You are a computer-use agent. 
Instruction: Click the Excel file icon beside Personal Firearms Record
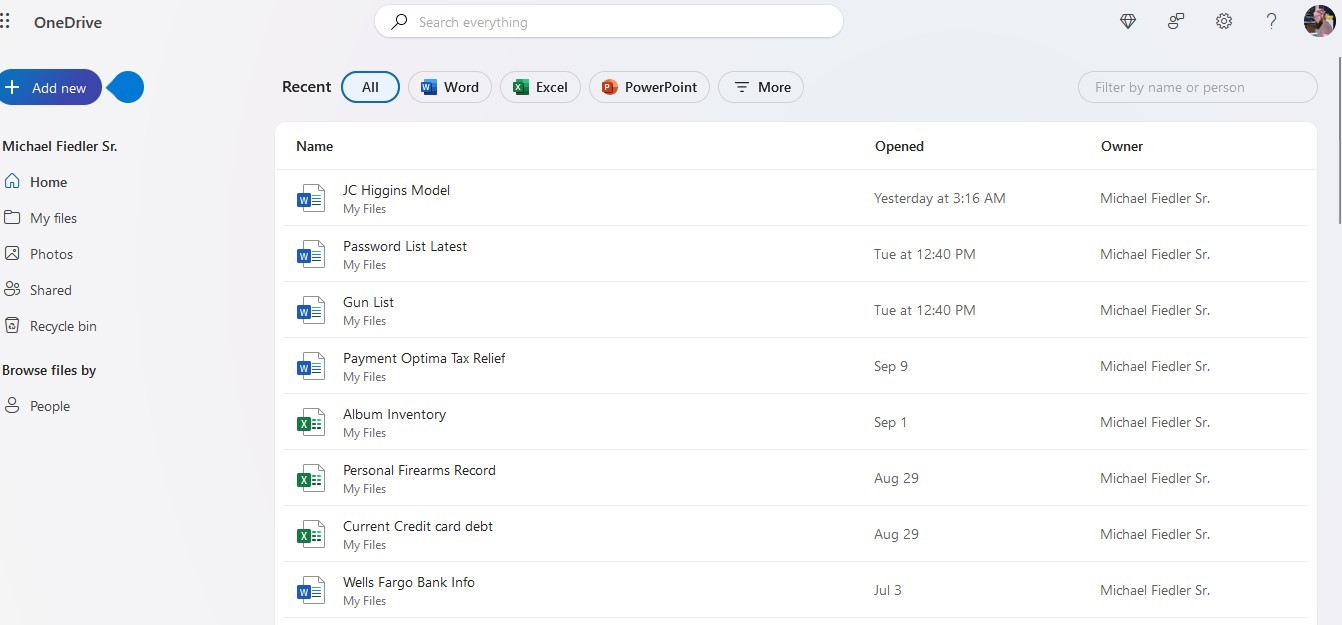311,478
